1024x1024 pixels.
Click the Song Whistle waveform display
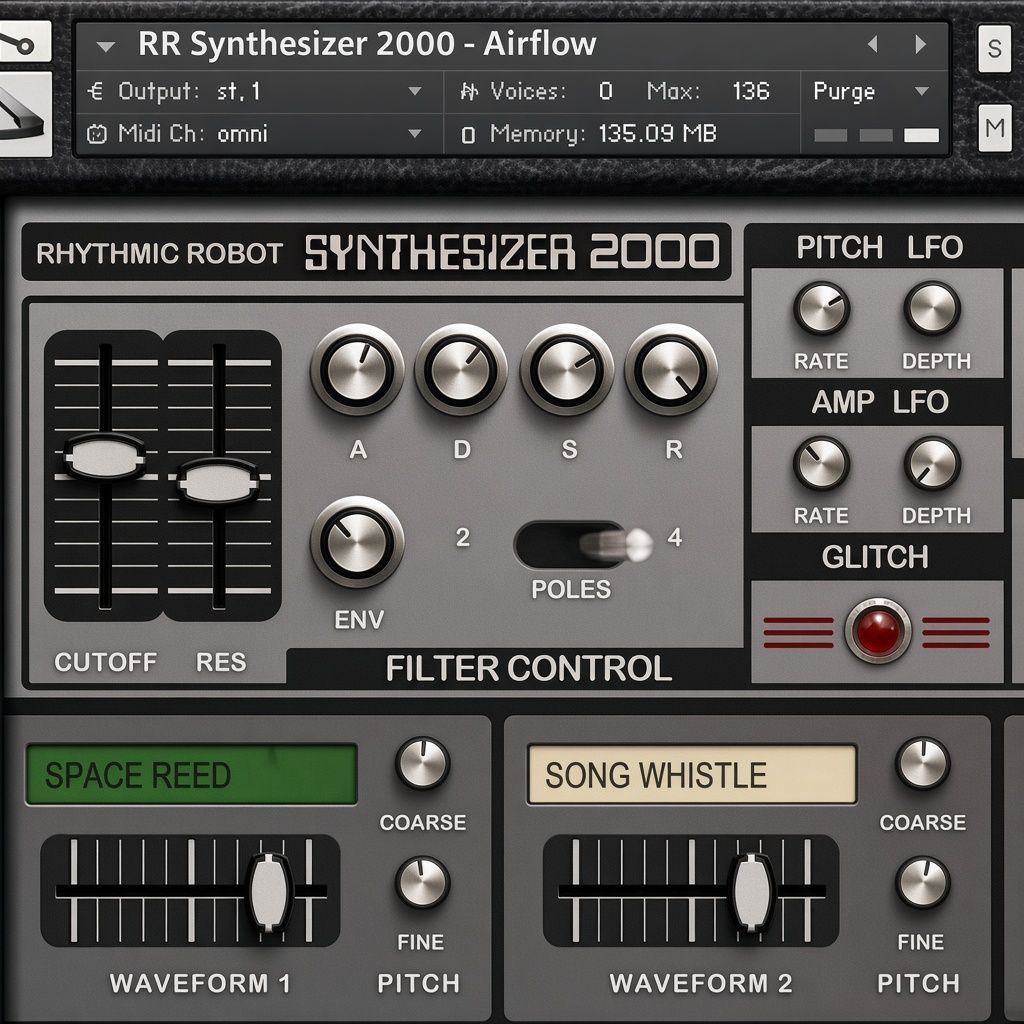692,775
